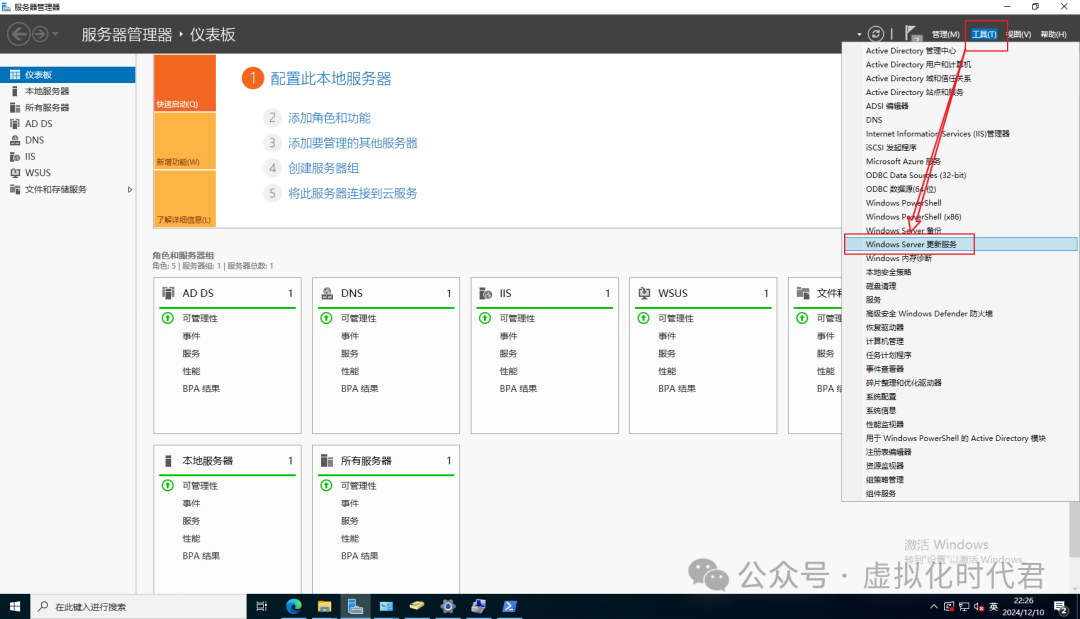Expand 文件和存储服务 in the sidebar
Image resolution: width=1080 pixels, height=619 pixels.
pyautogui.click(x=128, y=189)
